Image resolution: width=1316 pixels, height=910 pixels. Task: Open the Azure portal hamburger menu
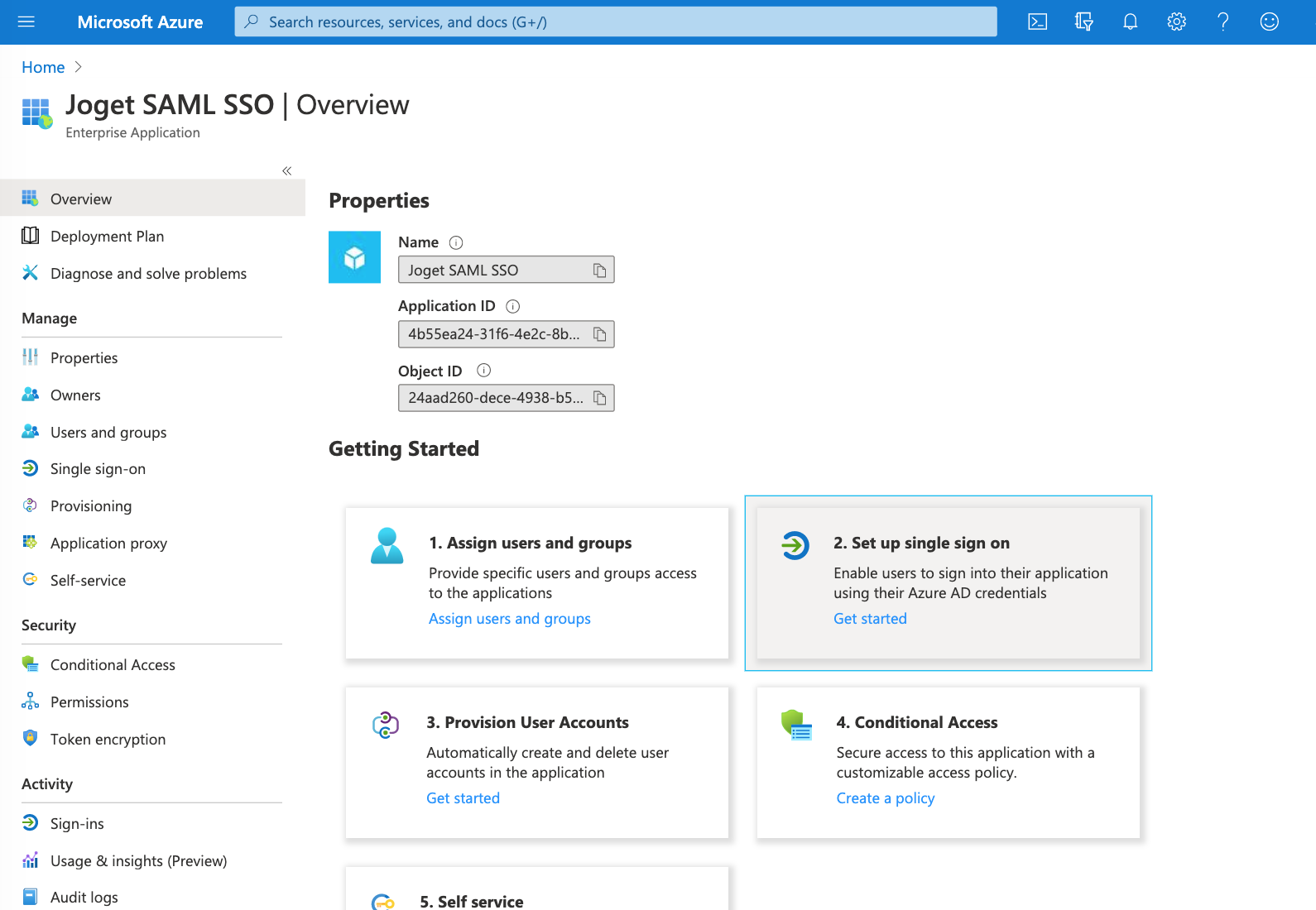(26, 22)
